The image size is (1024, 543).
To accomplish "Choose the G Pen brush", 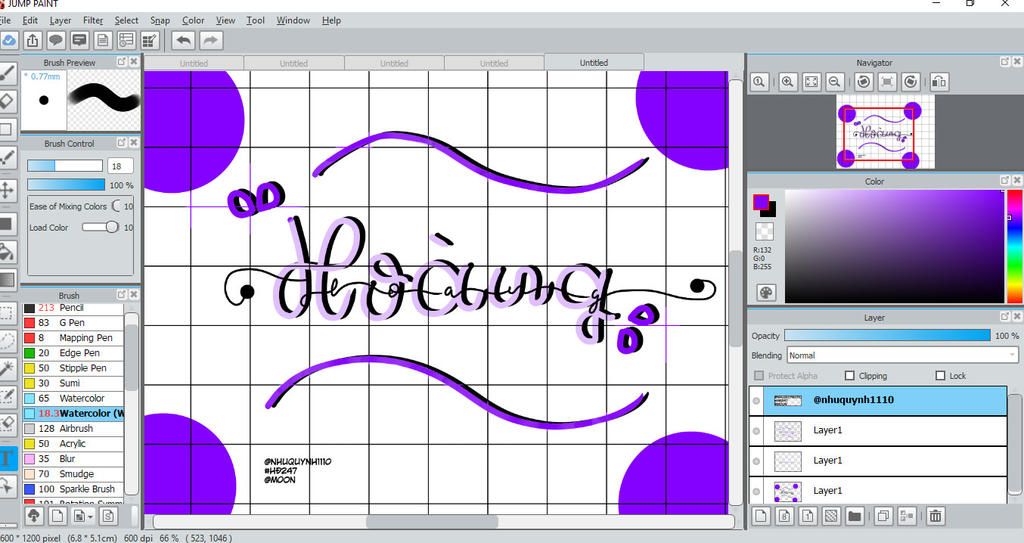I will [x=73, y=323].
